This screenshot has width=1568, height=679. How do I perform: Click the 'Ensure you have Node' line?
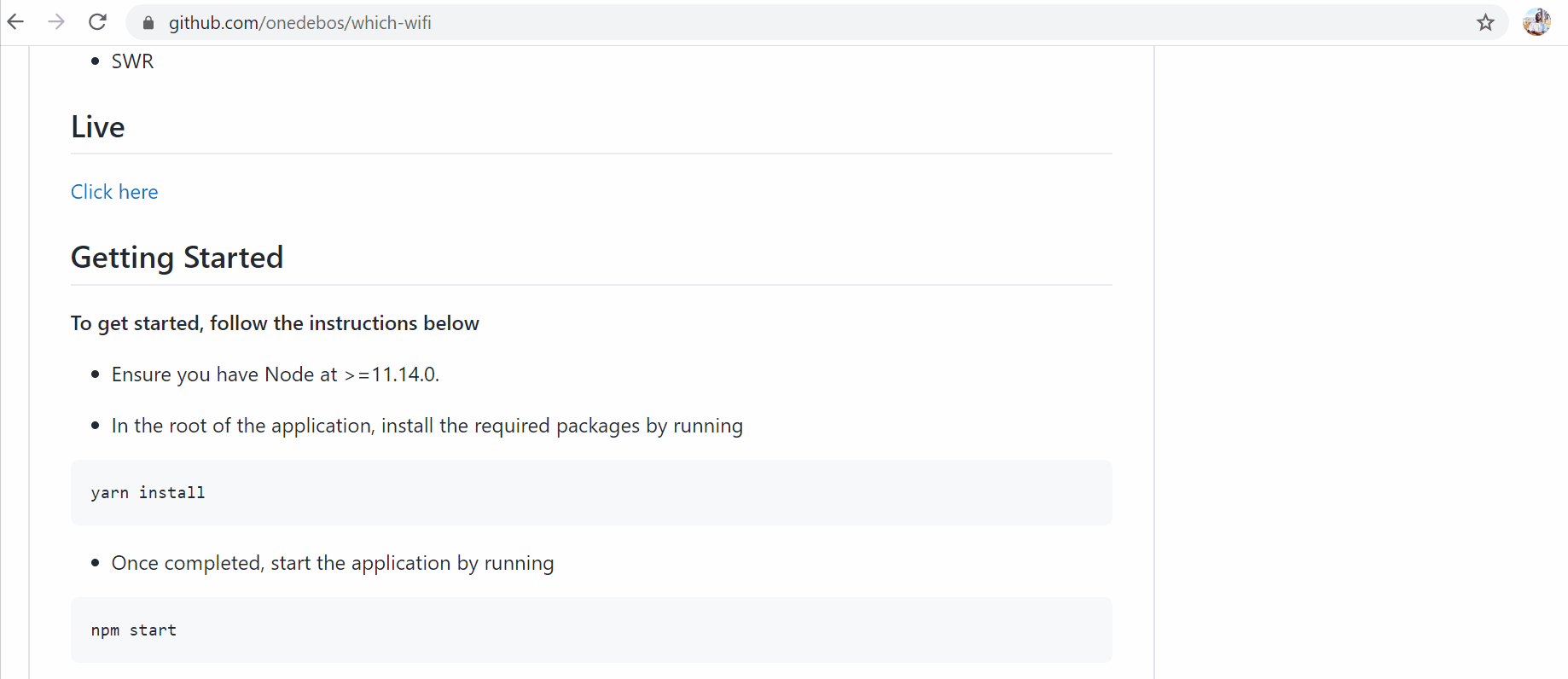pos(275,374)
